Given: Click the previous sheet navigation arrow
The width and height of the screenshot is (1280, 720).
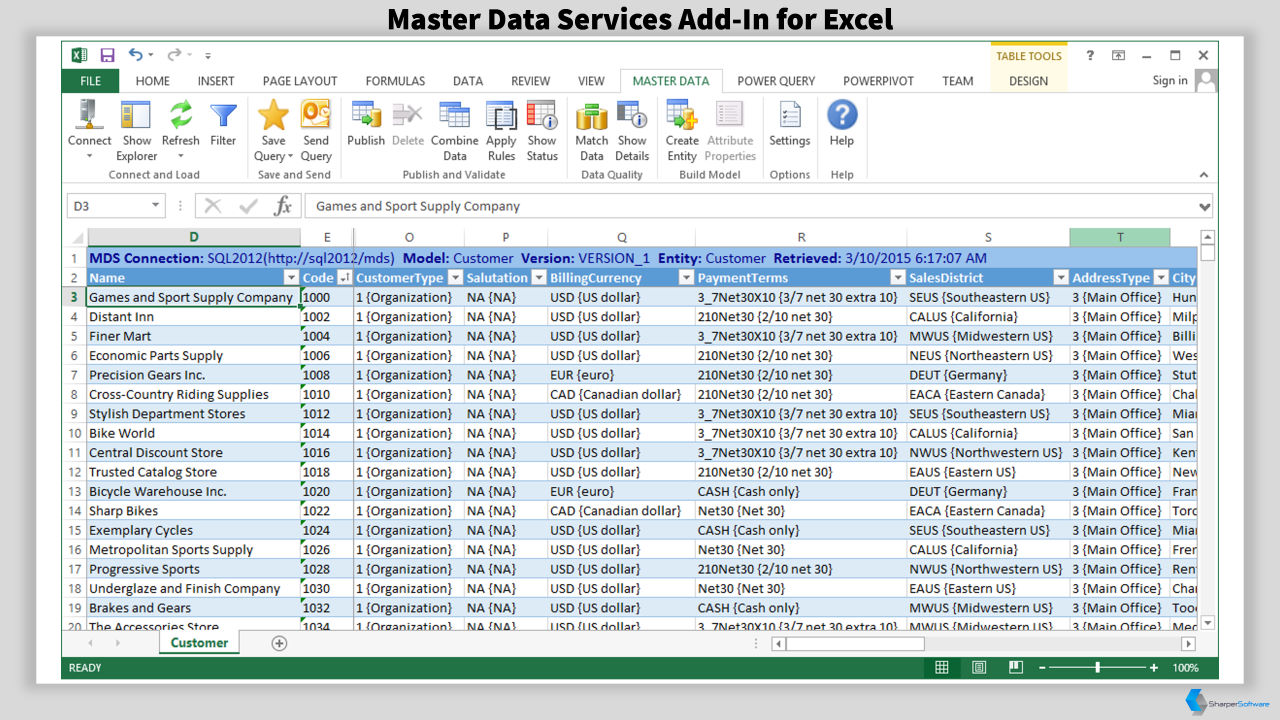Looking at the screenshot, I should [91, 643].
